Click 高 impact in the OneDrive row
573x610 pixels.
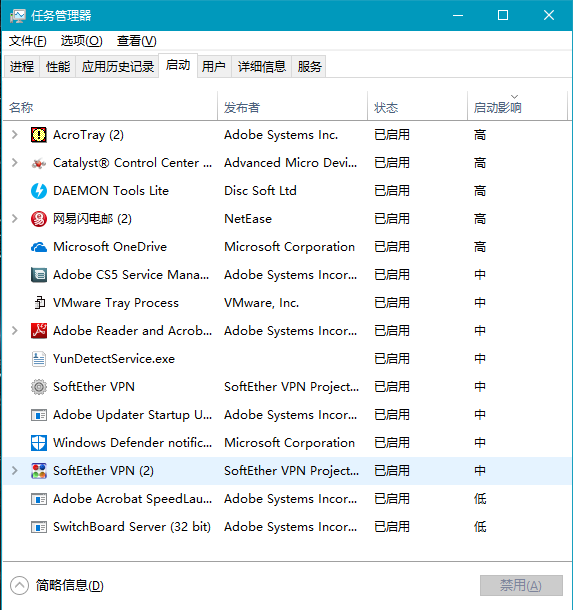pyautogui.click(x=480, y=247)
